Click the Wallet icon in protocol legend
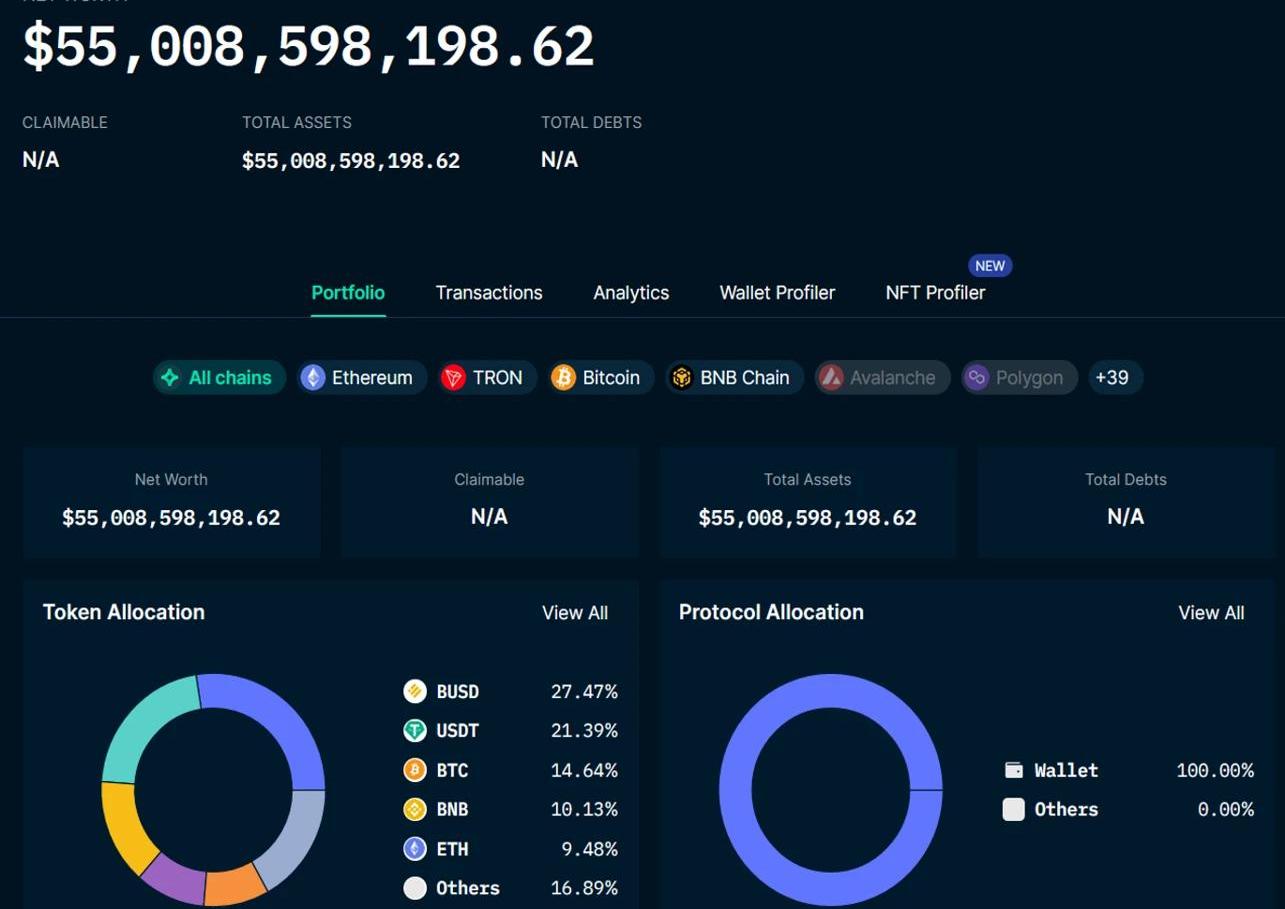Screen dimensions: 1285x909 pos(1014,770)
